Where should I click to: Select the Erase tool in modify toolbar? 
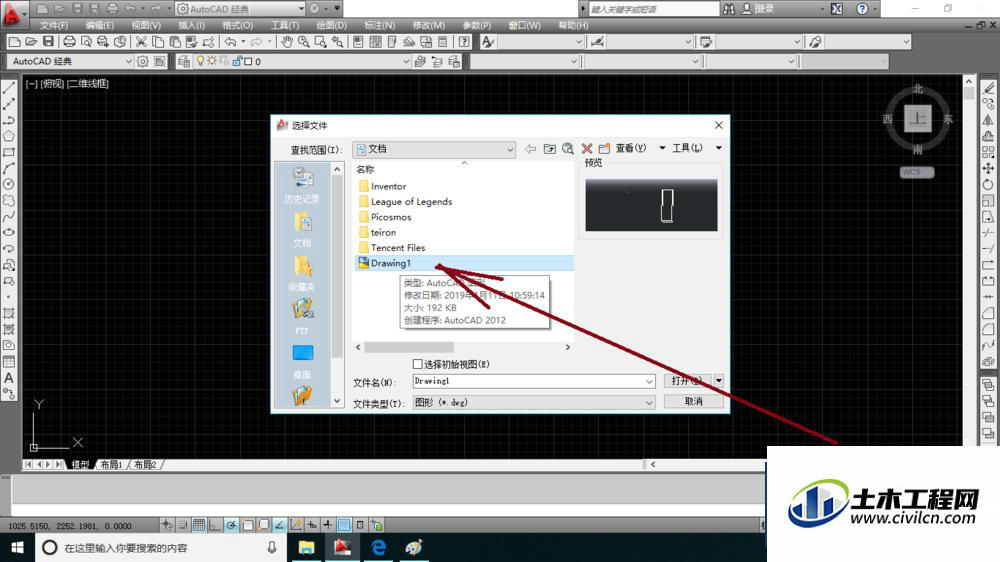988,88
